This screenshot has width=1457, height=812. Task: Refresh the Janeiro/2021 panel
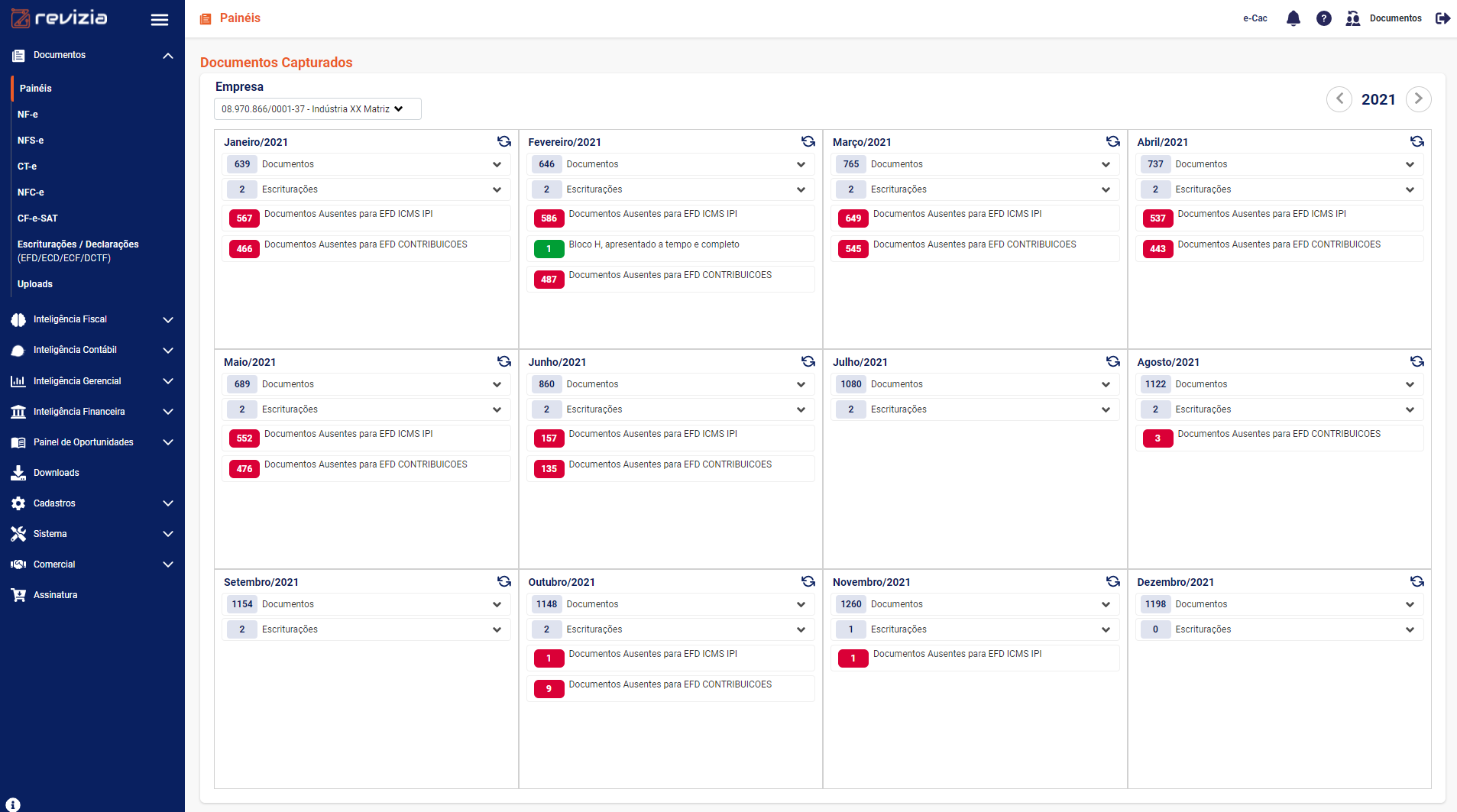tap(504, 141)
